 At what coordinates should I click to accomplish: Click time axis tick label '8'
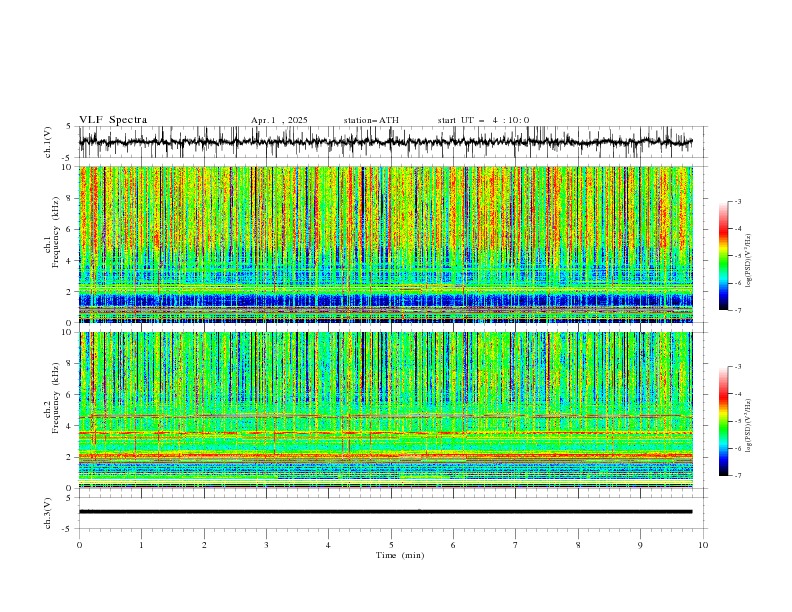578,545
